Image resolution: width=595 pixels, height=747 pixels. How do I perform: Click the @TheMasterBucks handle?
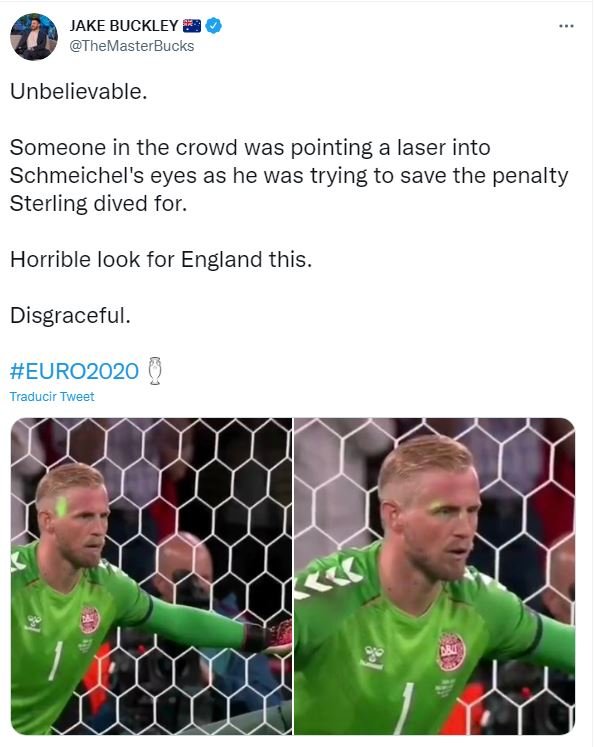[x=132, y=46]
